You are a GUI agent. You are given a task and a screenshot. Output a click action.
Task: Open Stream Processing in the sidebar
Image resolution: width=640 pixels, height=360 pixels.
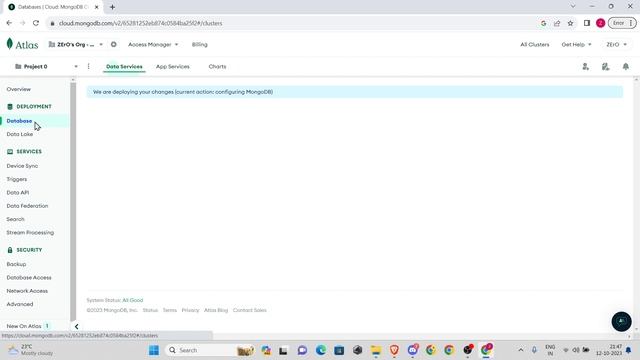[x=30, y=232]
